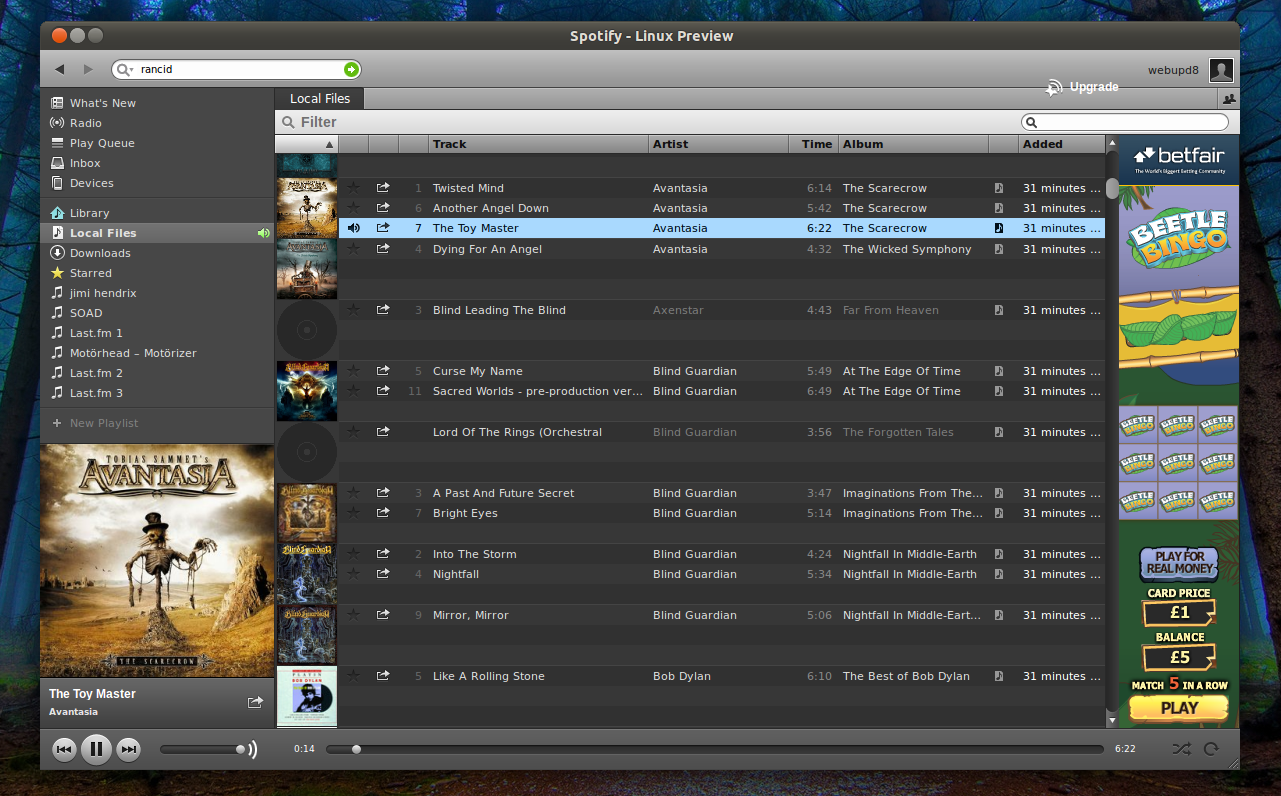Adjust the volume slider

tap(202, 749)
